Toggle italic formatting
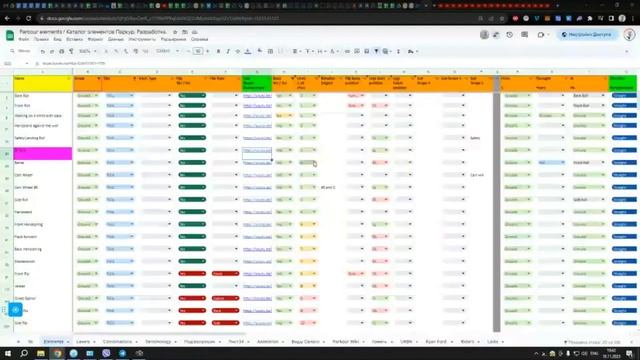Viewport: 640px width, 360px height. click(x=228, y=51)
